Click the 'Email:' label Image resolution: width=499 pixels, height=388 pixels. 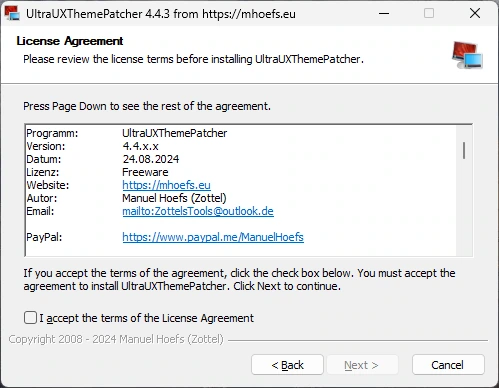tap(40, 211)
